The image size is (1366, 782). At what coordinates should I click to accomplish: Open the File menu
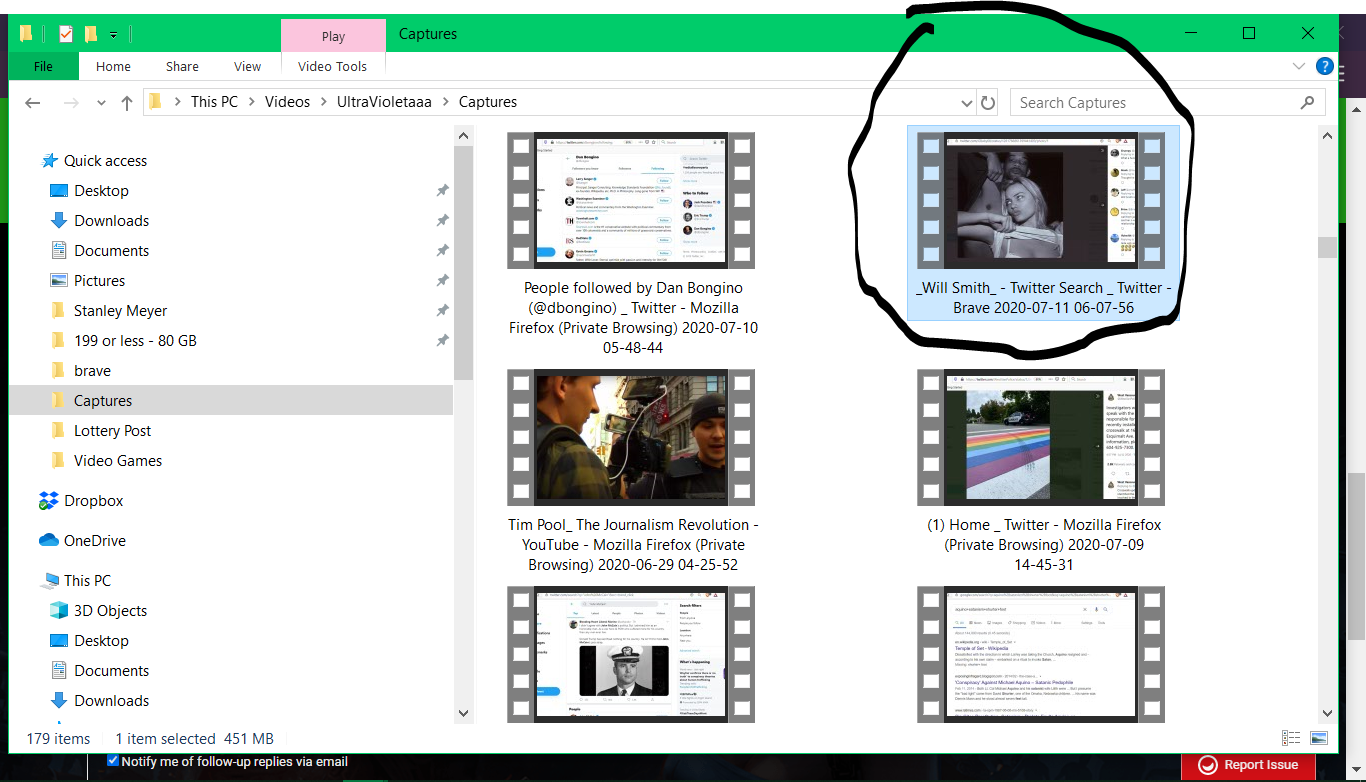[x=43, y=67]
